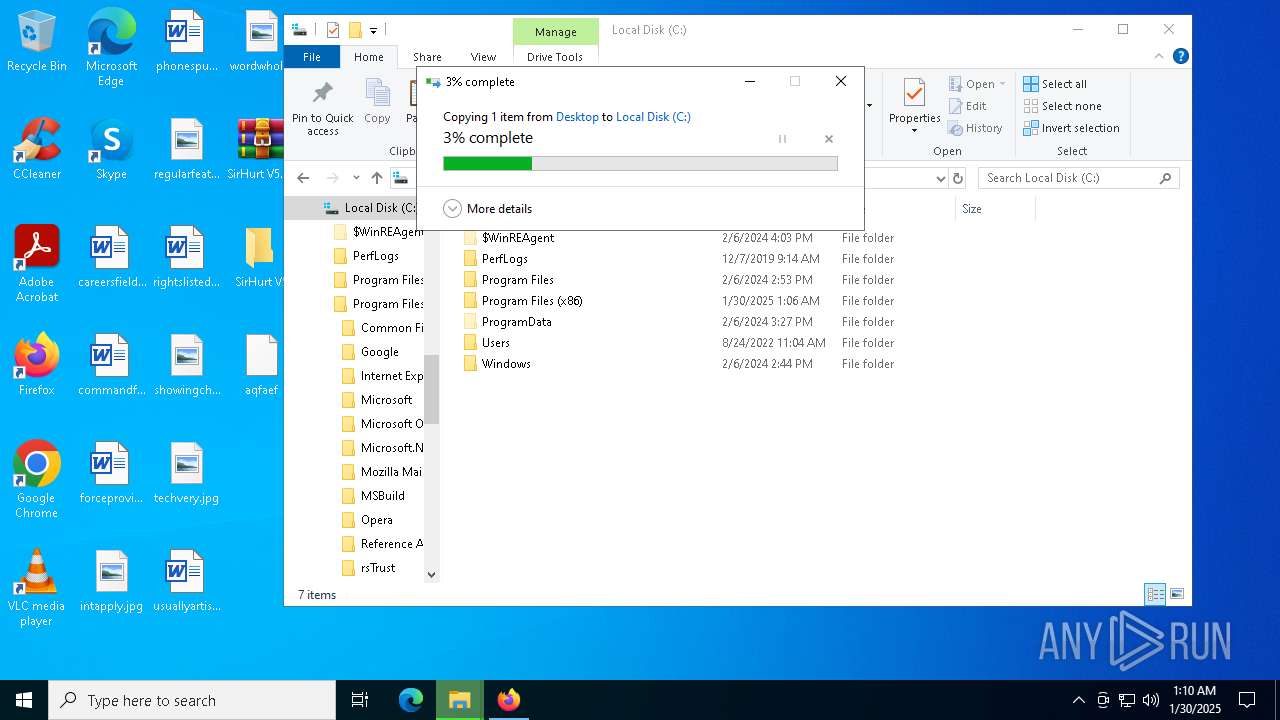Screen dimensions: 1280x720
Task: Click the Forward navigation arrow
Action: click(332, 178)
